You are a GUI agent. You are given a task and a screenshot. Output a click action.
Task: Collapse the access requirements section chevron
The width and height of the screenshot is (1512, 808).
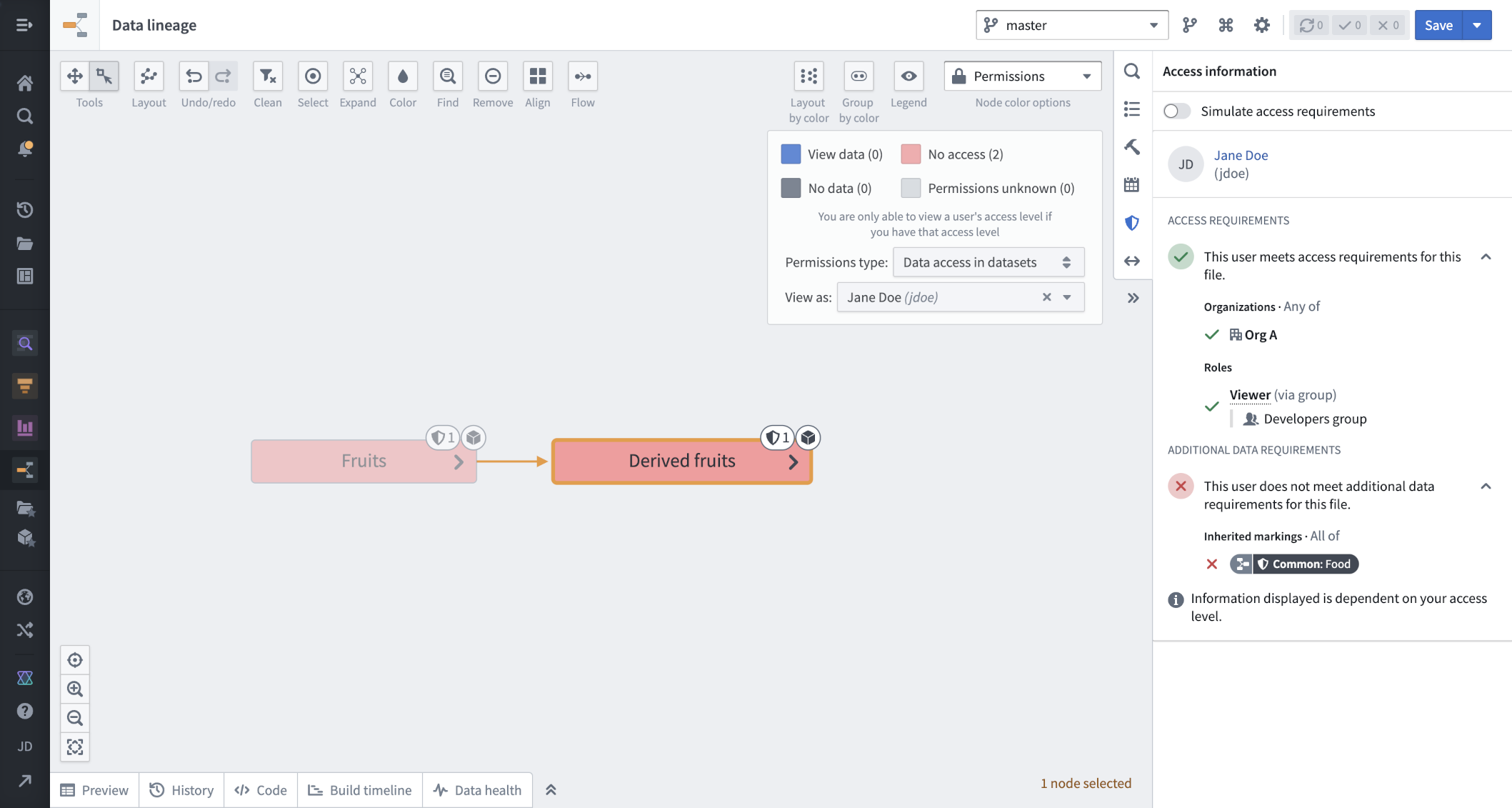point(1486,256)
